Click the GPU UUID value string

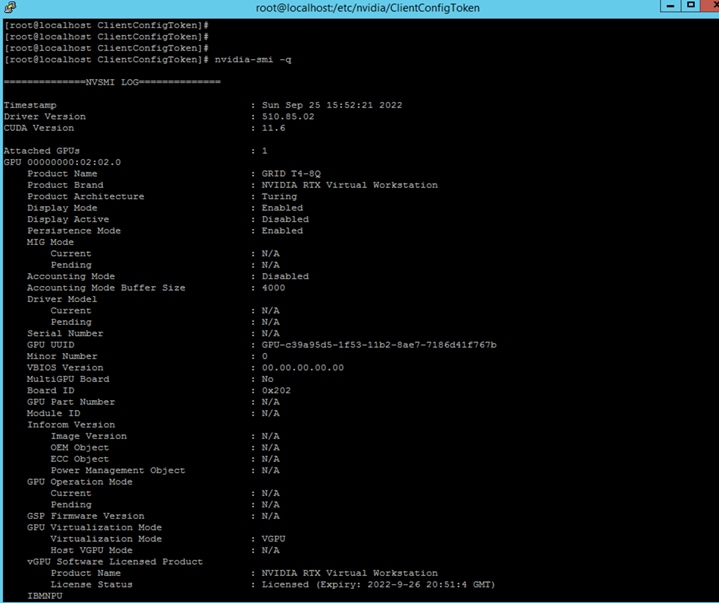click(379, 345)
